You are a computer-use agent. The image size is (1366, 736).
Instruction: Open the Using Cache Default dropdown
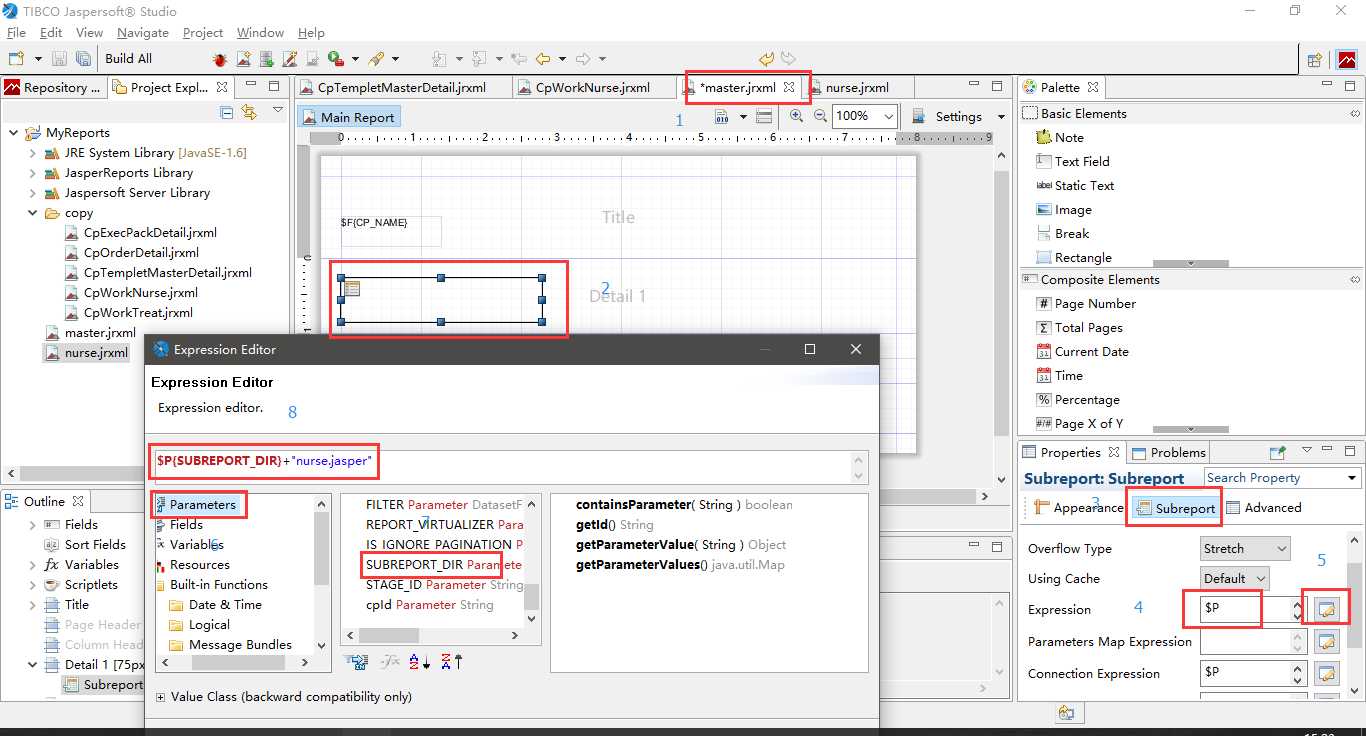point(1260,578)
